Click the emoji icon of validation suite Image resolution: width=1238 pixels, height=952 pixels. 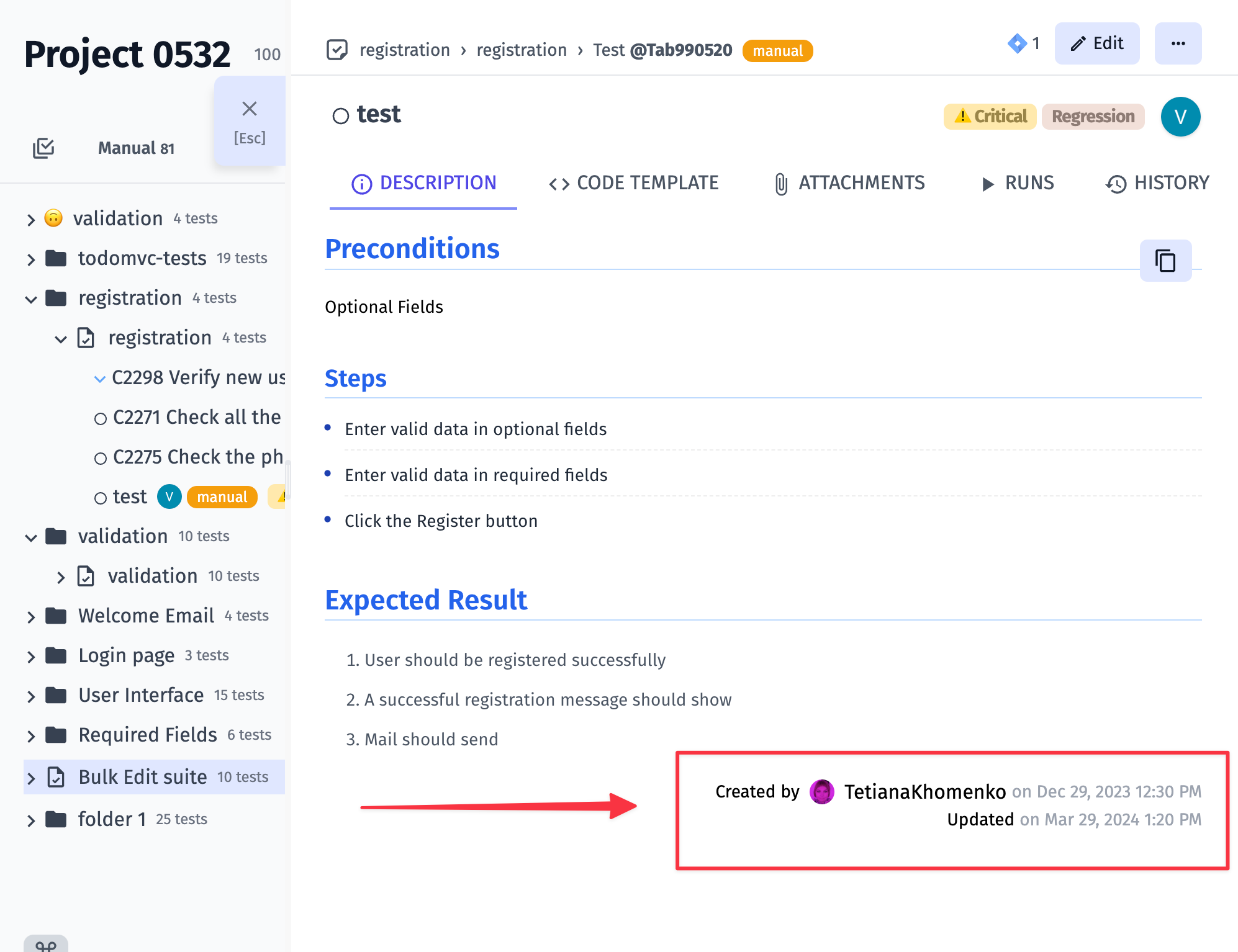point(53,218)
